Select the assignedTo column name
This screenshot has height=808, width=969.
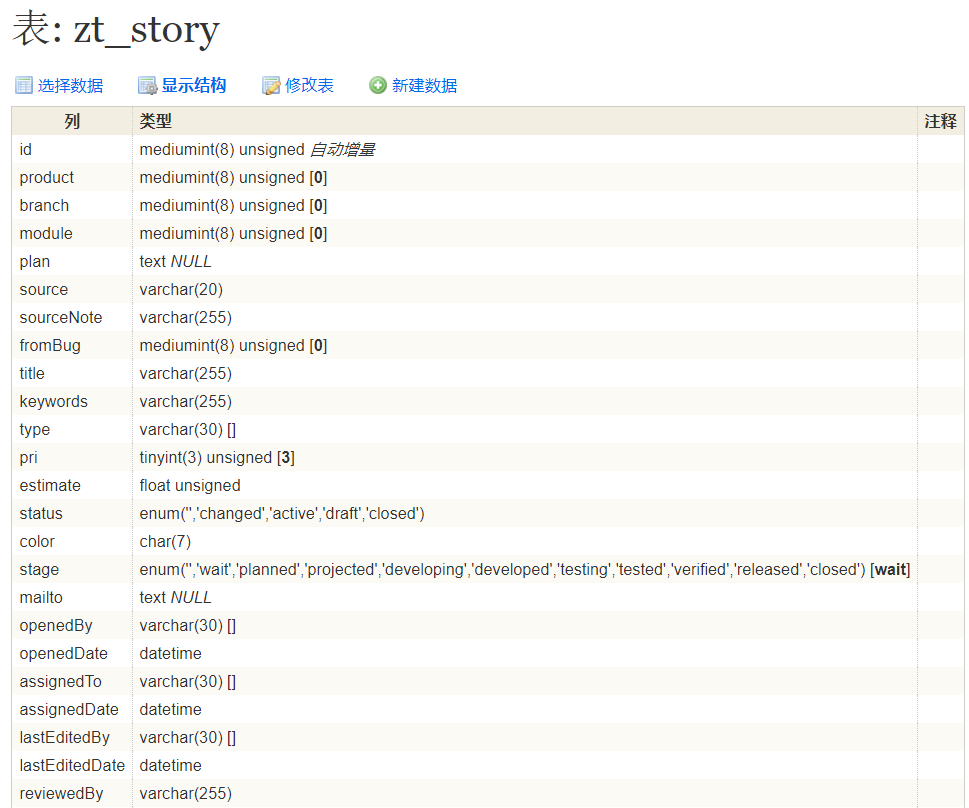(x=61, y=681)
